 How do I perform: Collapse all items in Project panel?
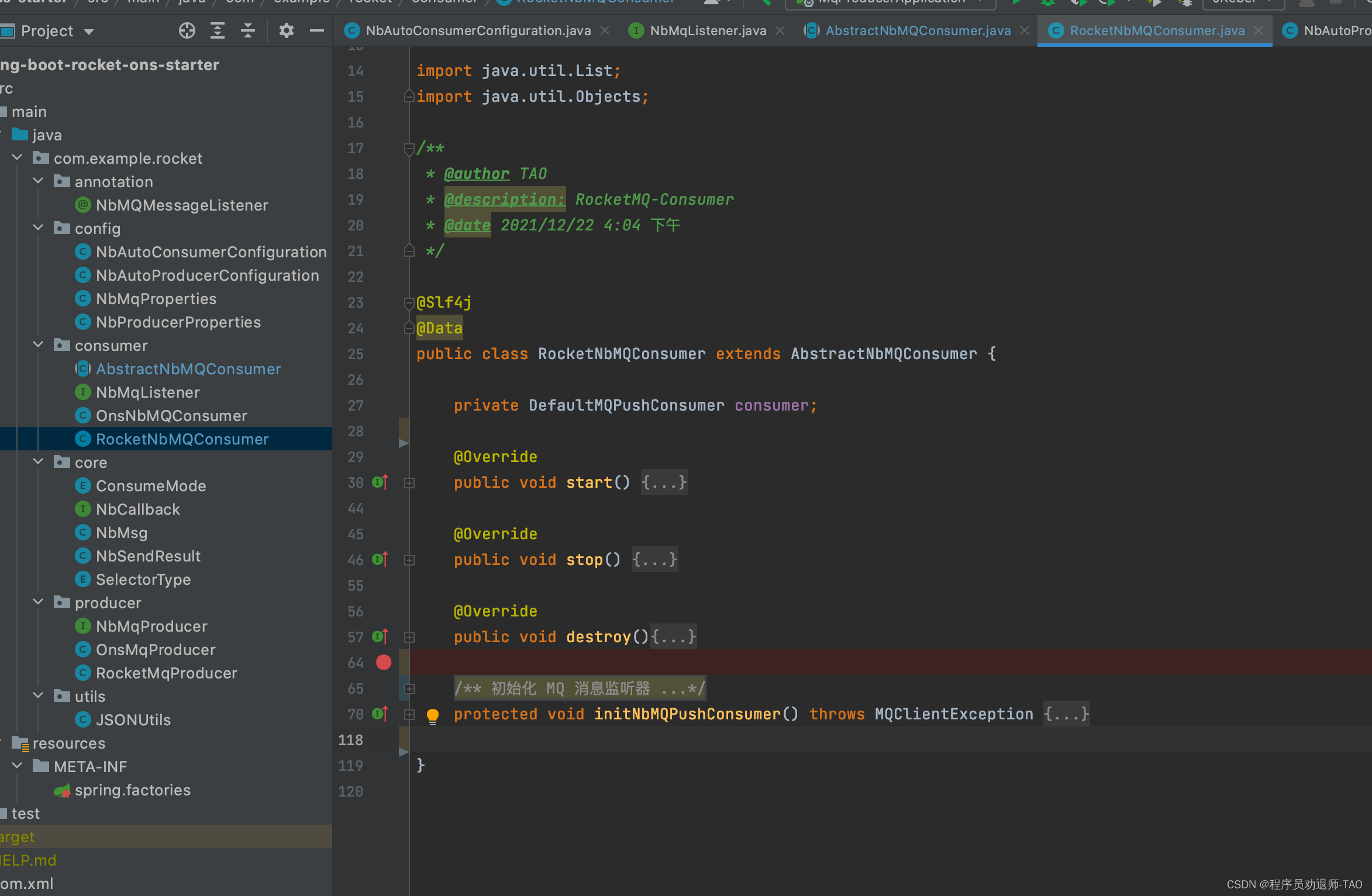coord(248,30)
